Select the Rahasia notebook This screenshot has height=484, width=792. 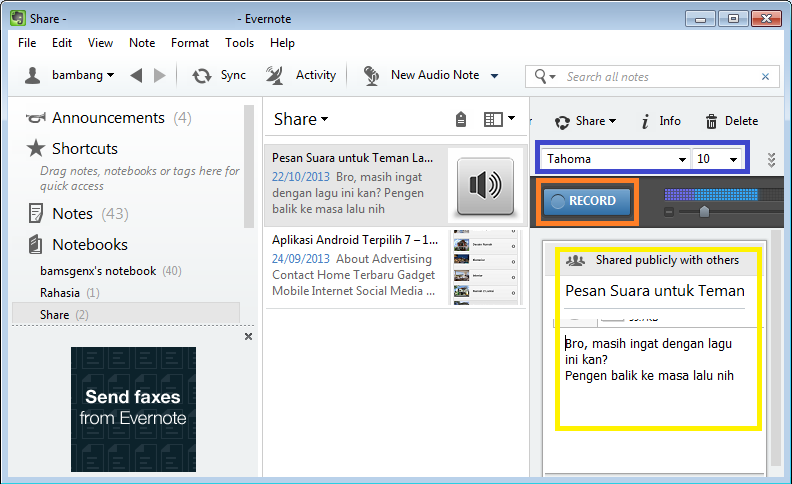pos(70,293)
